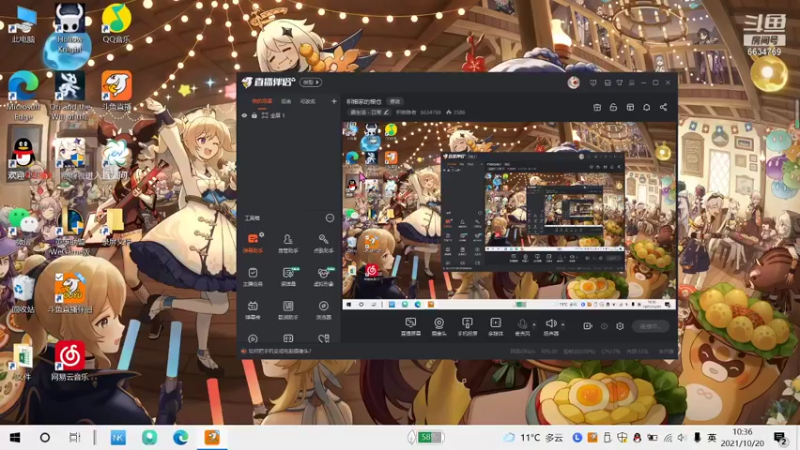Add a multimedia source from the bottom toolbar
Screen dimensions: 800x450
click(x=495, y=327)
